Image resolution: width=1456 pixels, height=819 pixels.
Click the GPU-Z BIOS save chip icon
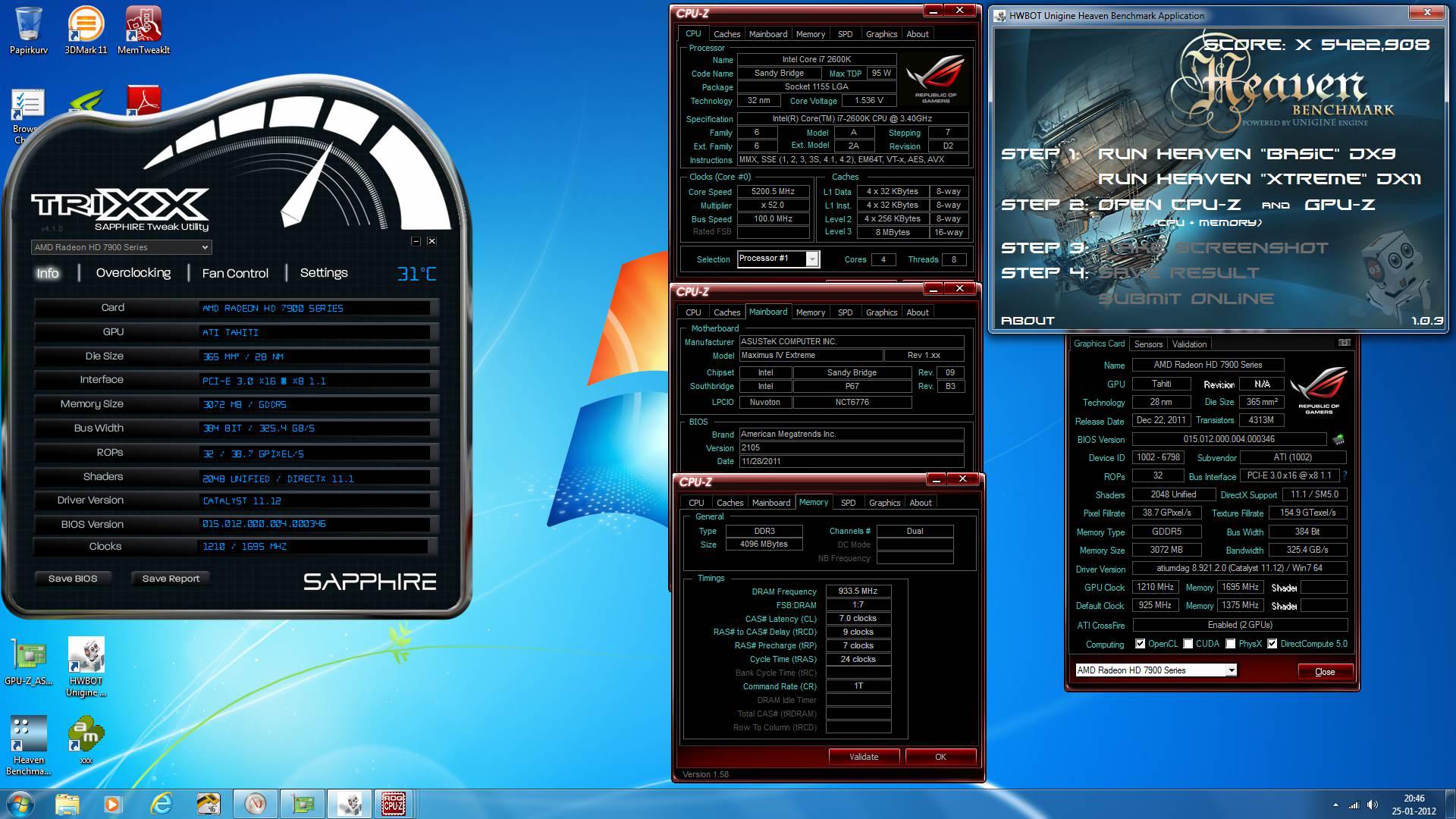(x=1338, y=439)
